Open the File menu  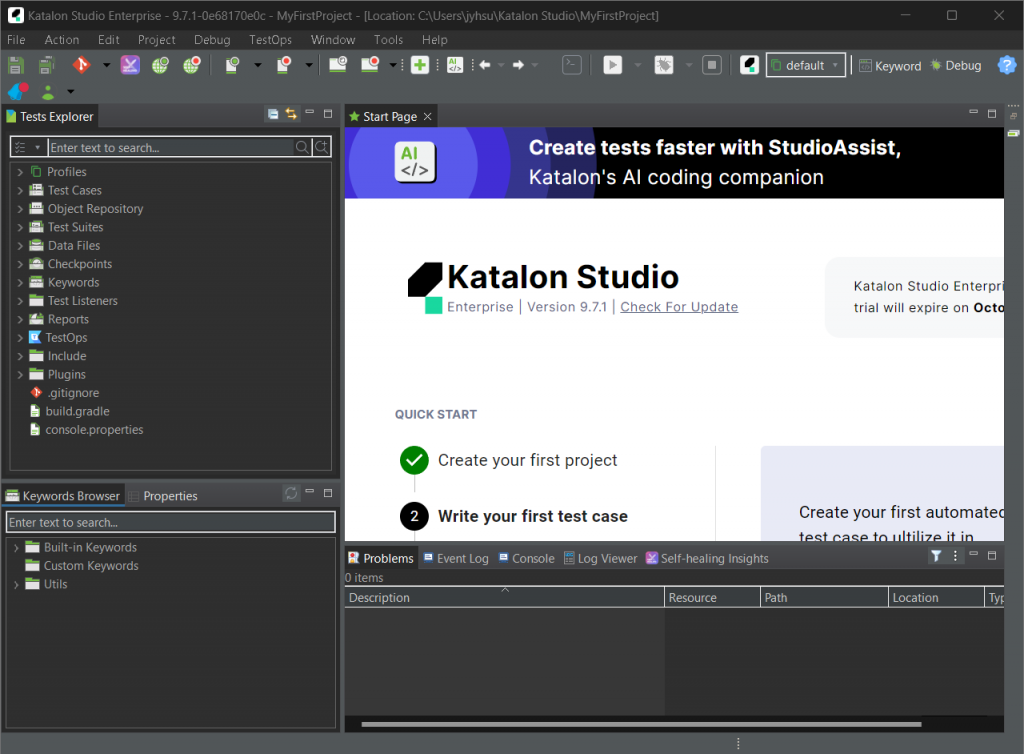coord(16,40)
